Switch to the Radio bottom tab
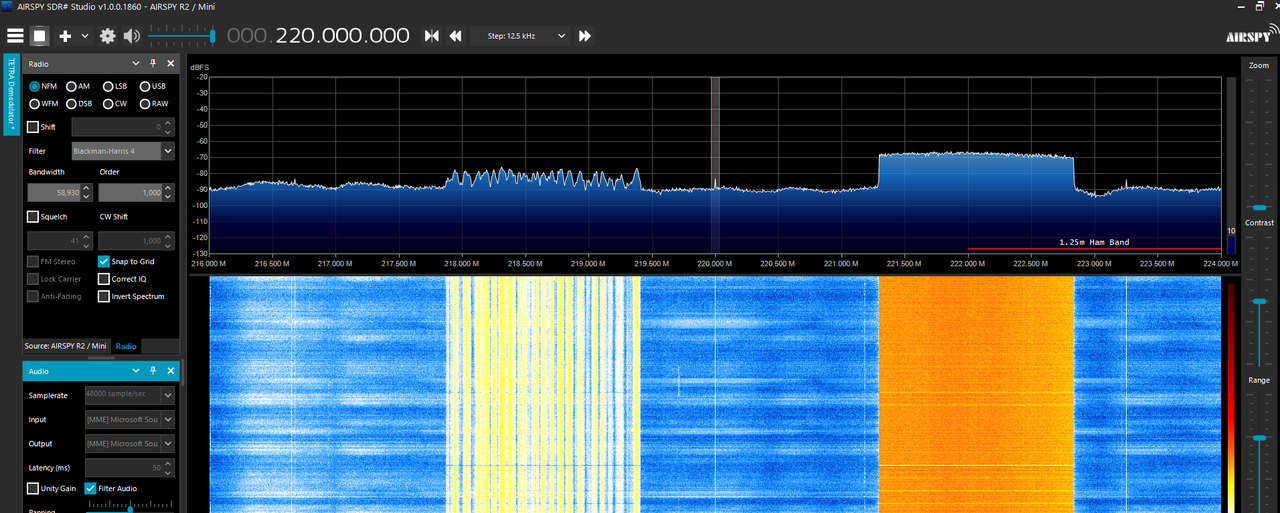Screen dimensions: 1280x513 coord(126,346)
